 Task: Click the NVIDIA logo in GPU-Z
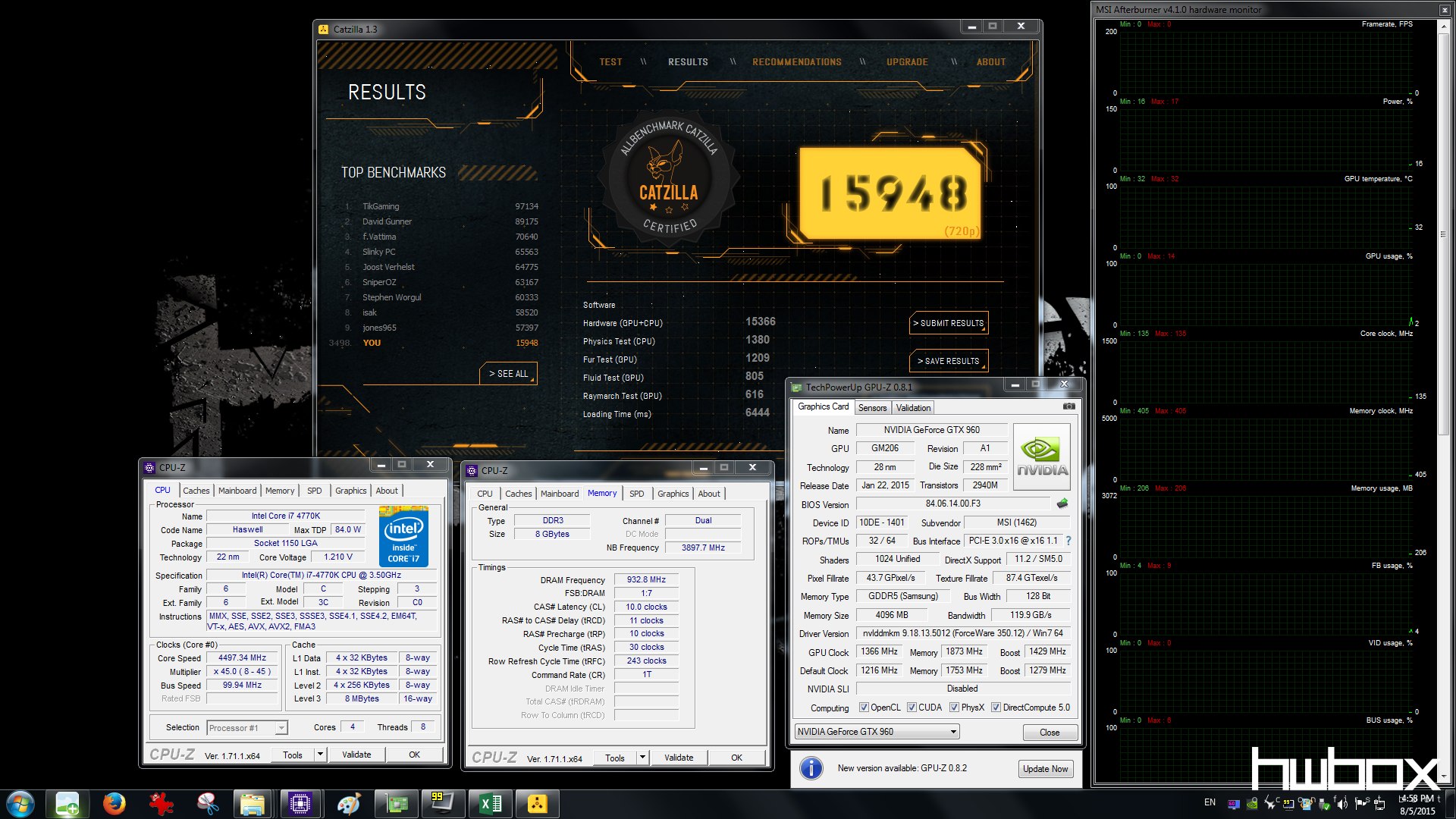[1042, 457]
